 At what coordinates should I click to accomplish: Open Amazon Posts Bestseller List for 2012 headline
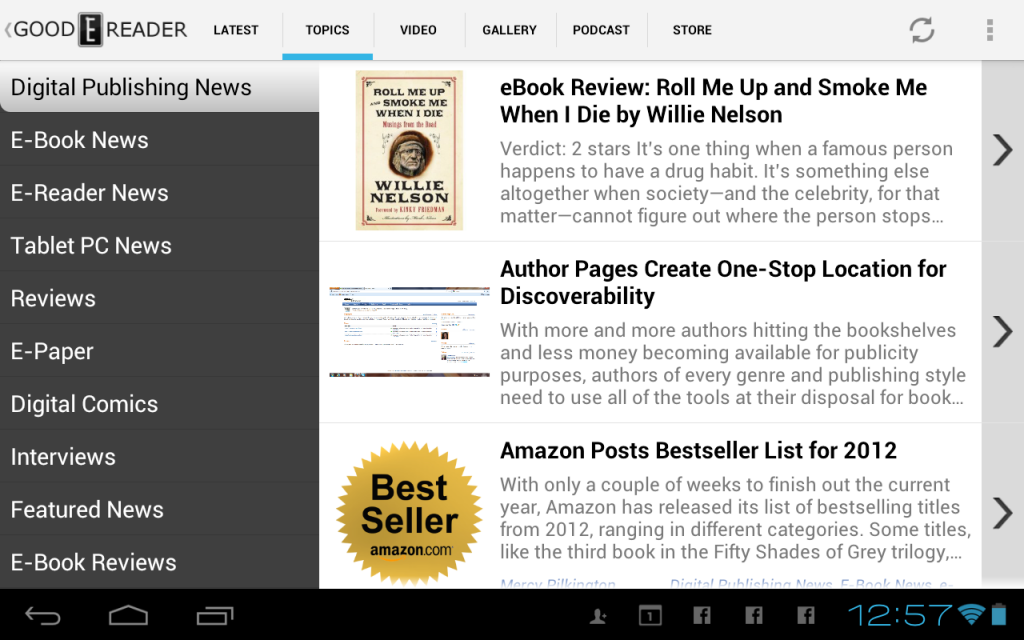[698, 451]
